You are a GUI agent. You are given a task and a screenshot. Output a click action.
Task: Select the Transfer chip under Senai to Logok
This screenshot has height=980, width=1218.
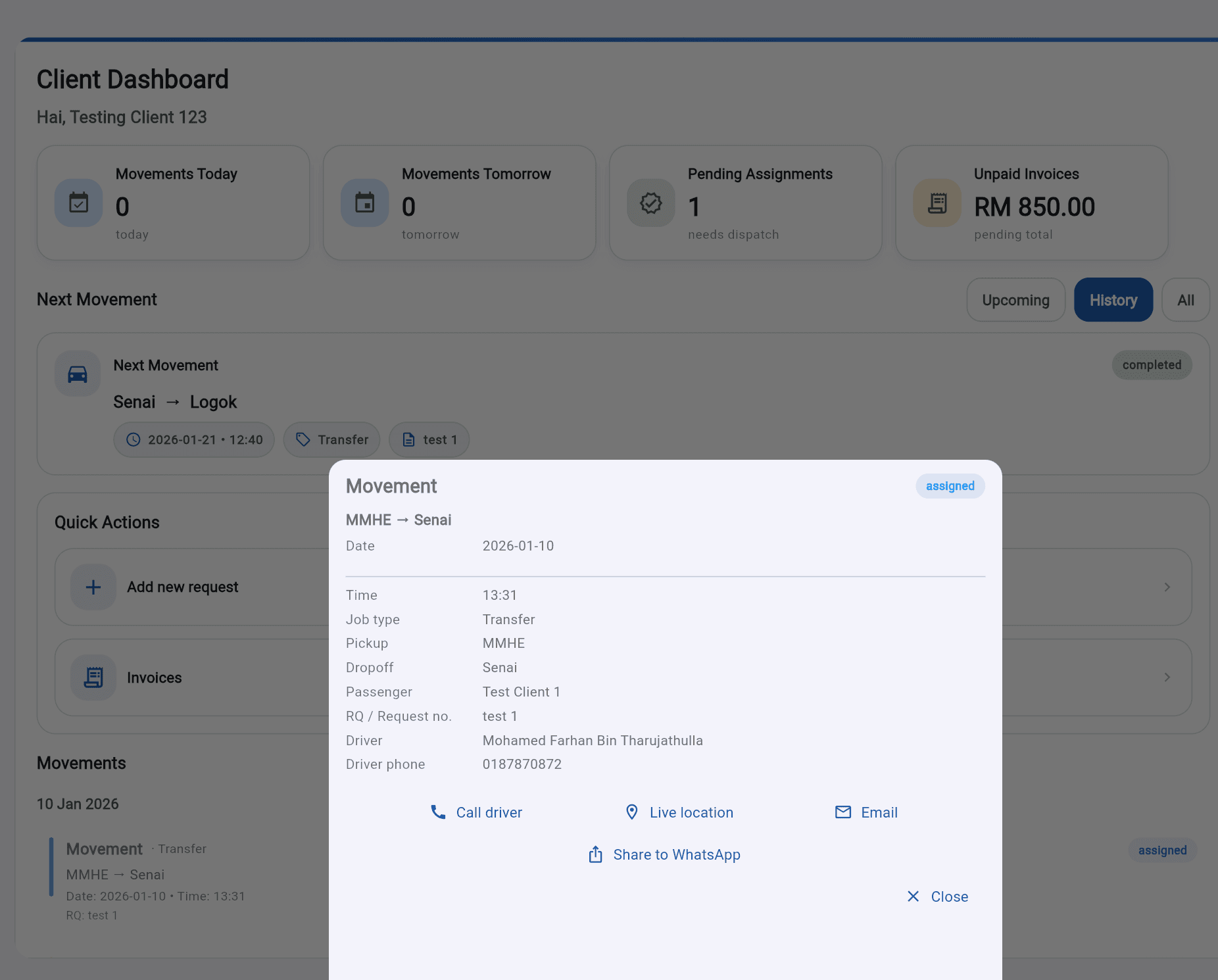tap(331, 439)
